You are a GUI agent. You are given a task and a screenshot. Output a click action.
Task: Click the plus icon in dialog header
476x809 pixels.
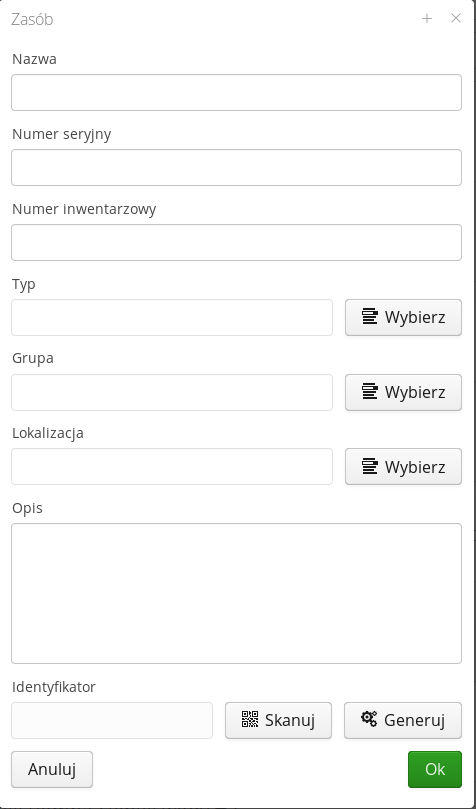click(426, 19)
